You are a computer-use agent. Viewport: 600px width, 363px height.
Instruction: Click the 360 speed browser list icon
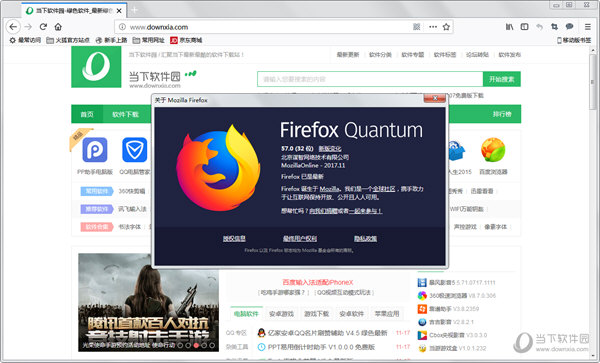(422, 296)
